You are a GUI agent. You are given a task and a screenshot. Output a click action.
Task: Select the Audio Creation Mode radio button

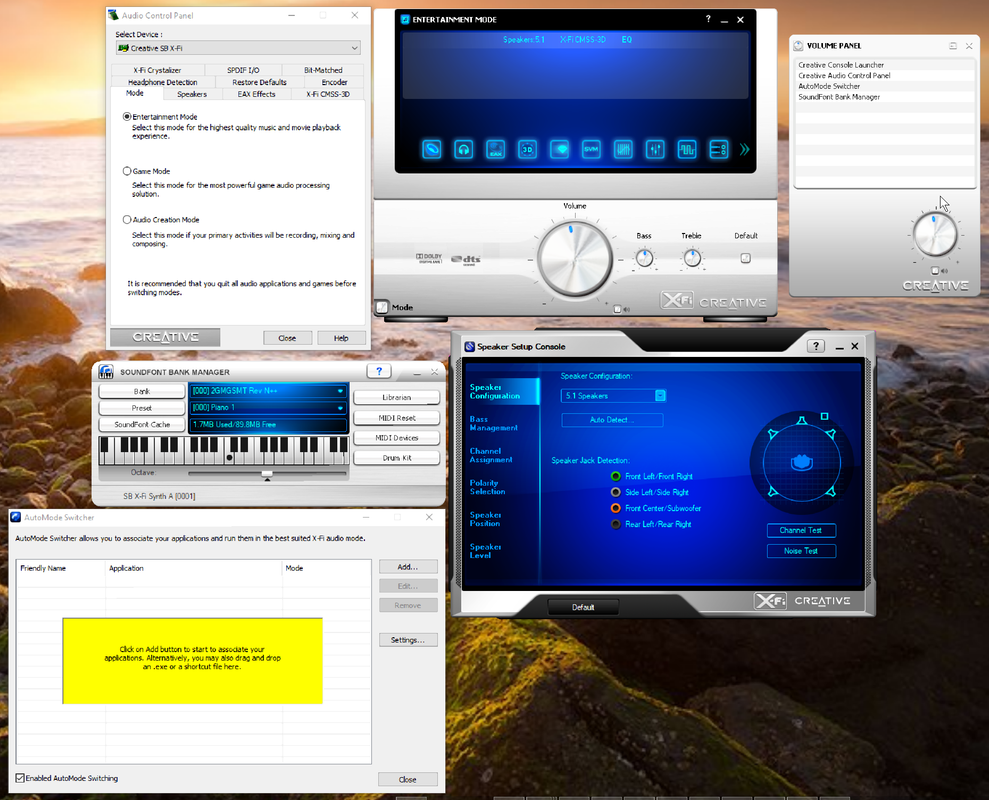click(127, 220)
